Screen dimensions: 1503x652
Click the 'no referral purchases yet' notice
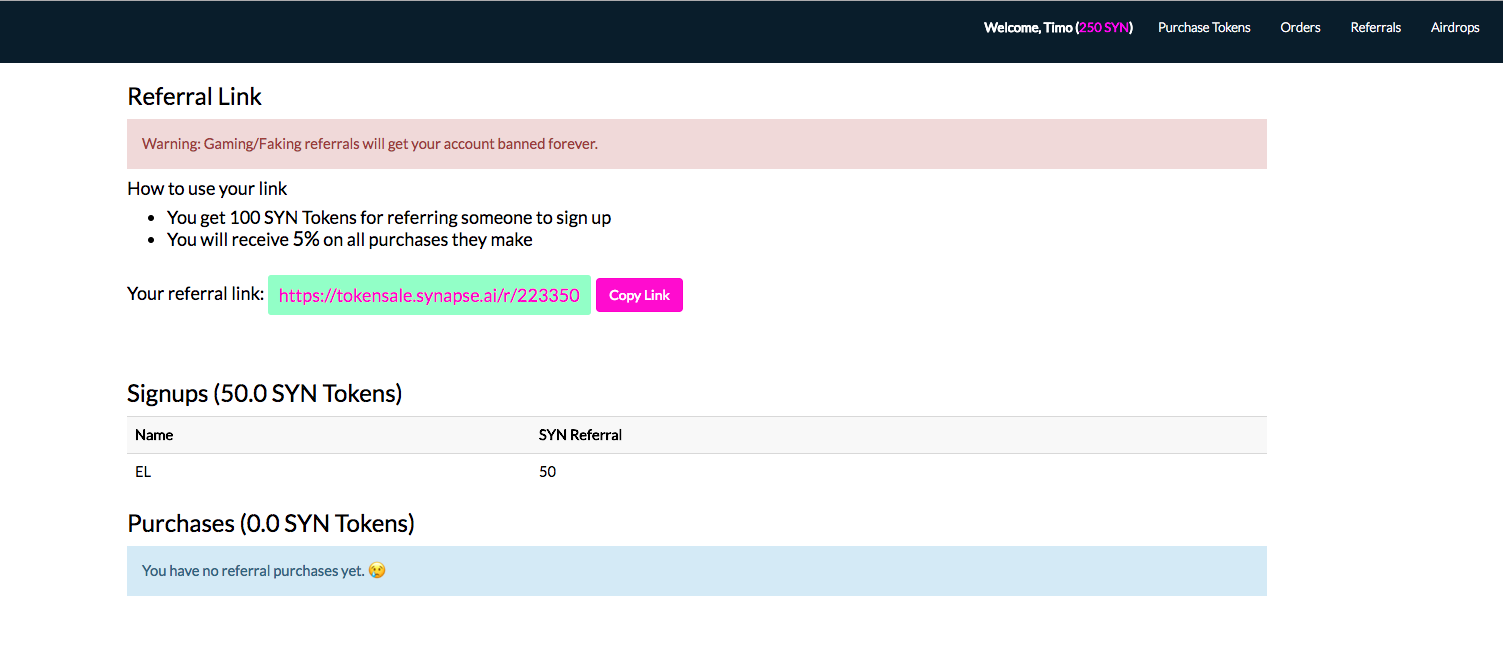click(x=697, y=571)
